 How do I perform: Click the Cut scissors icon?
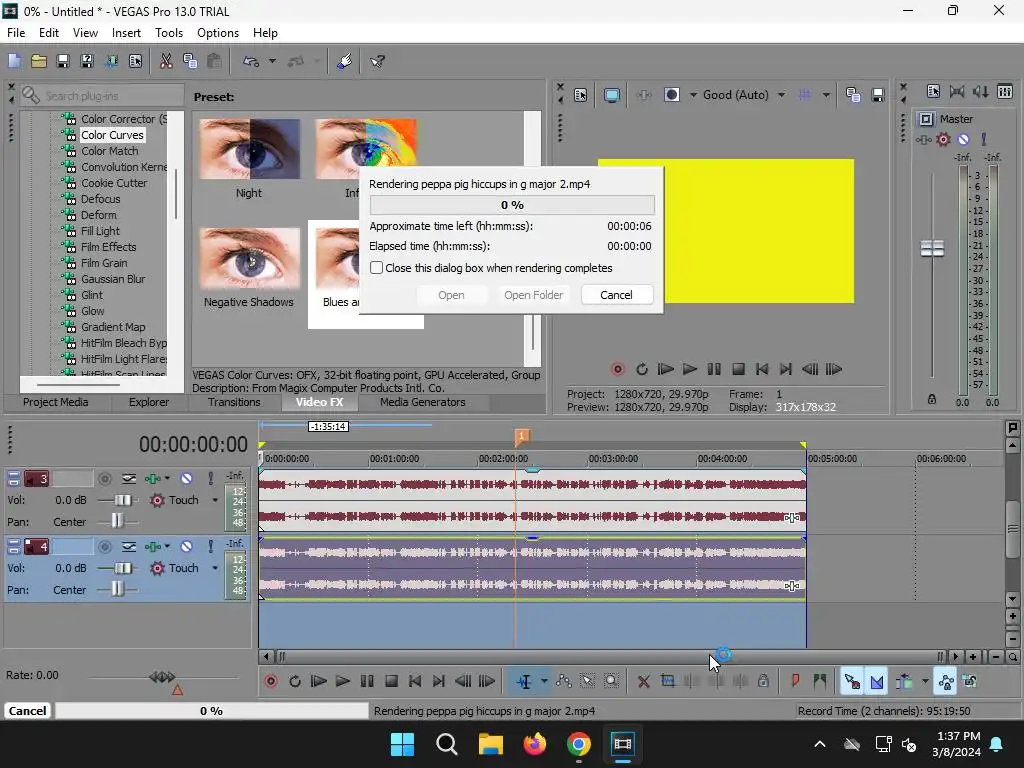(166, 61)
